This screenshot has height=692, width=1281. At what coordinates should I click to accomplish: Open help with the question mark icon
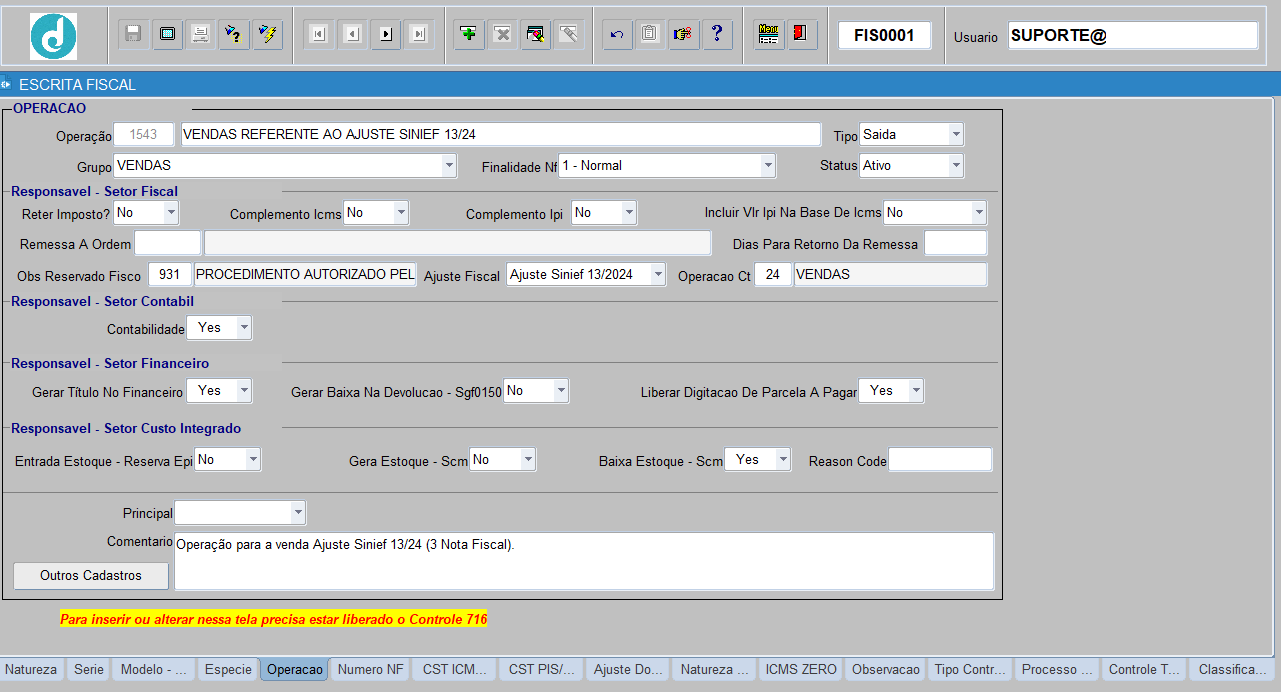coord(717,34)
